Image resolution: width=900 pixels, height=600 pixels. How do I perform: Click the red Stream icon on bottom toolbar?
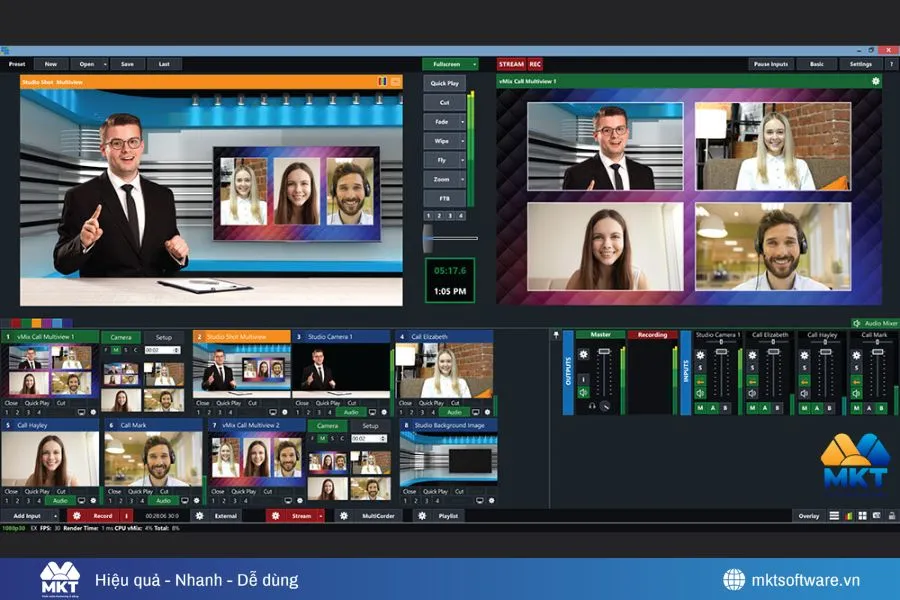276,514
